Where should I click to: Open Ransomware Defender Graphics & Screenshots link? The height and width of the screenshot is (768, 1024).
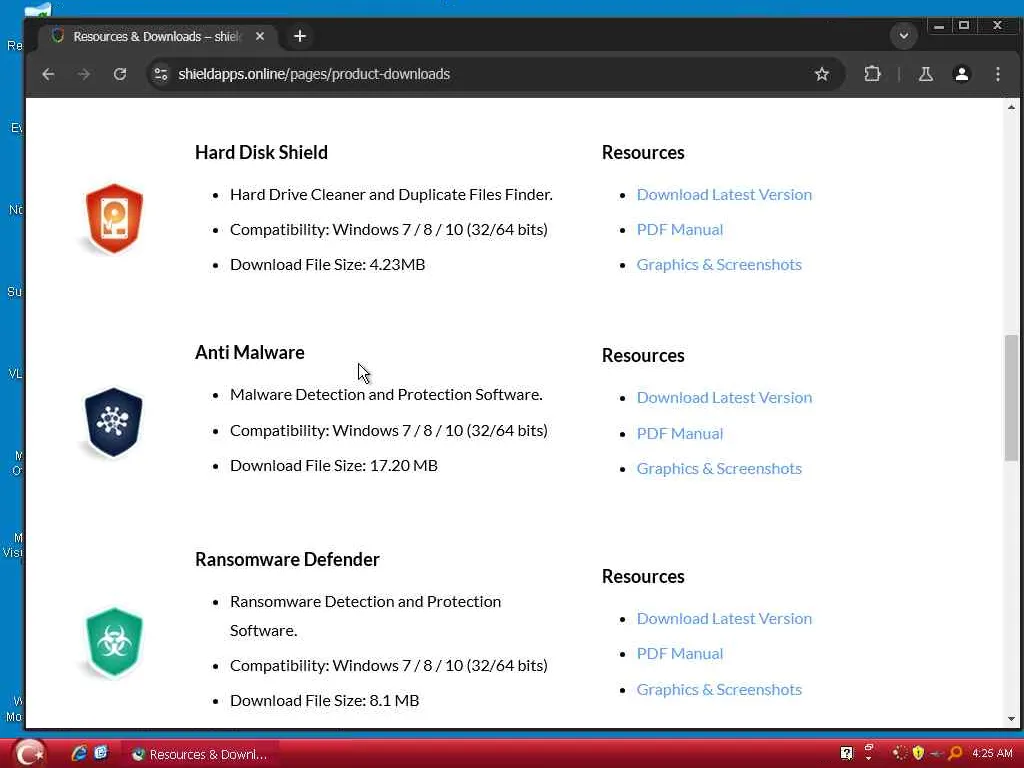coord(719,689)
